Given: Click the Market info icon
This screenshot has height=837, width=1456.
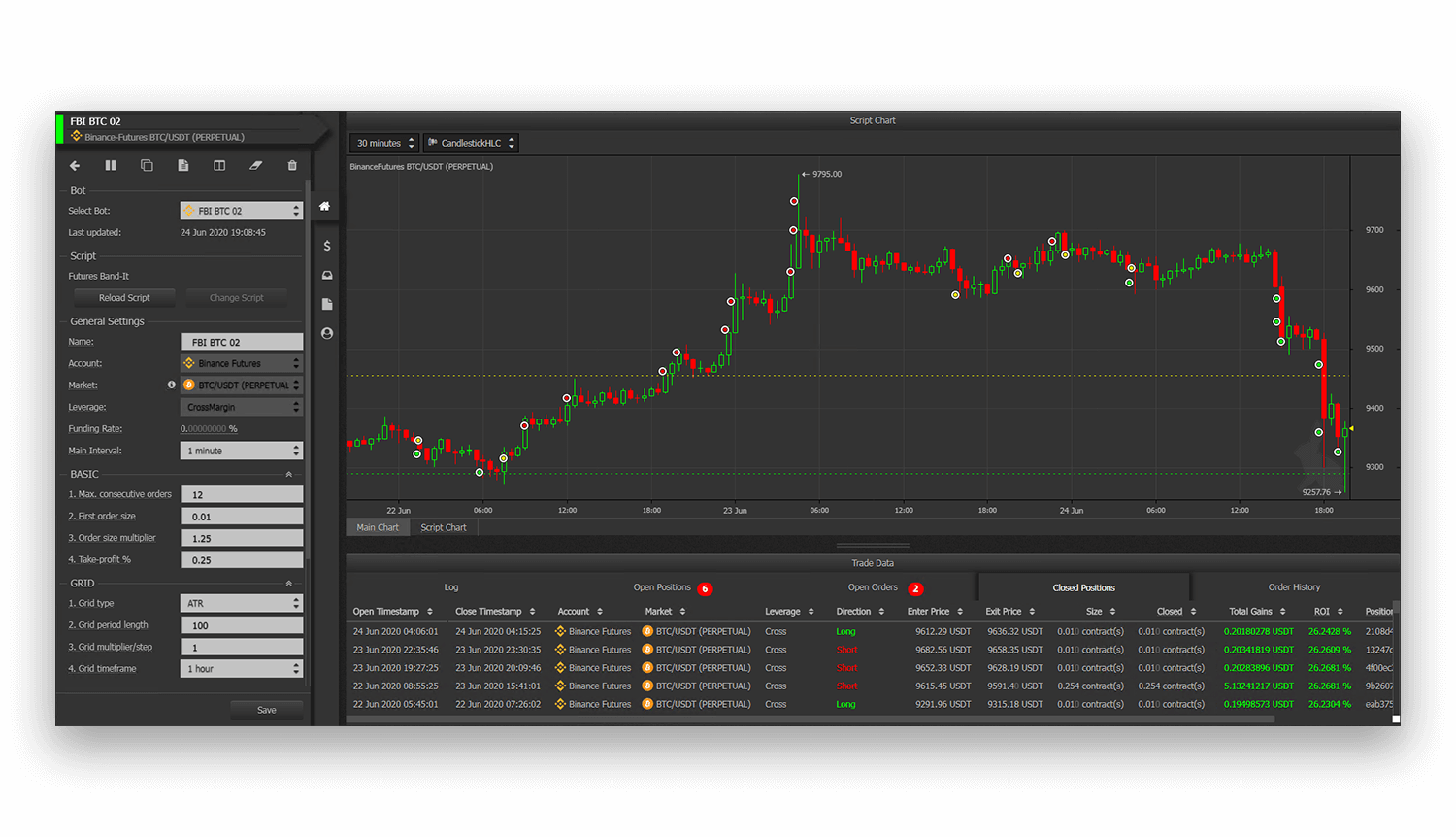Looking at the screenshot, I should pyautogui.click(x=172, y=385).
